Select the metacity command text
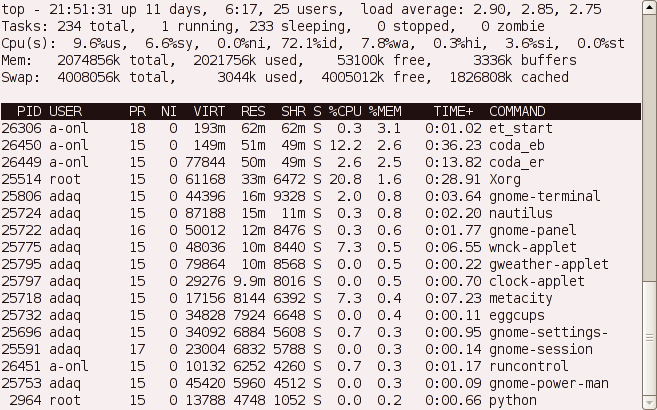Image resolution: width=657 pixels, height=410 pixels. [521, 299]
